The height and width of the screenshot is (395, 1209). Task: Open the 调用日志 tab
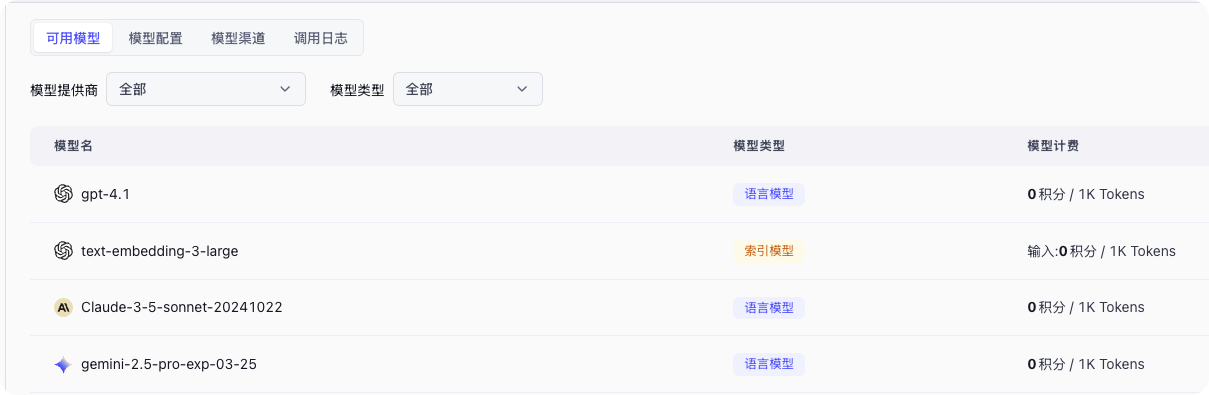(x=321, y=38)
